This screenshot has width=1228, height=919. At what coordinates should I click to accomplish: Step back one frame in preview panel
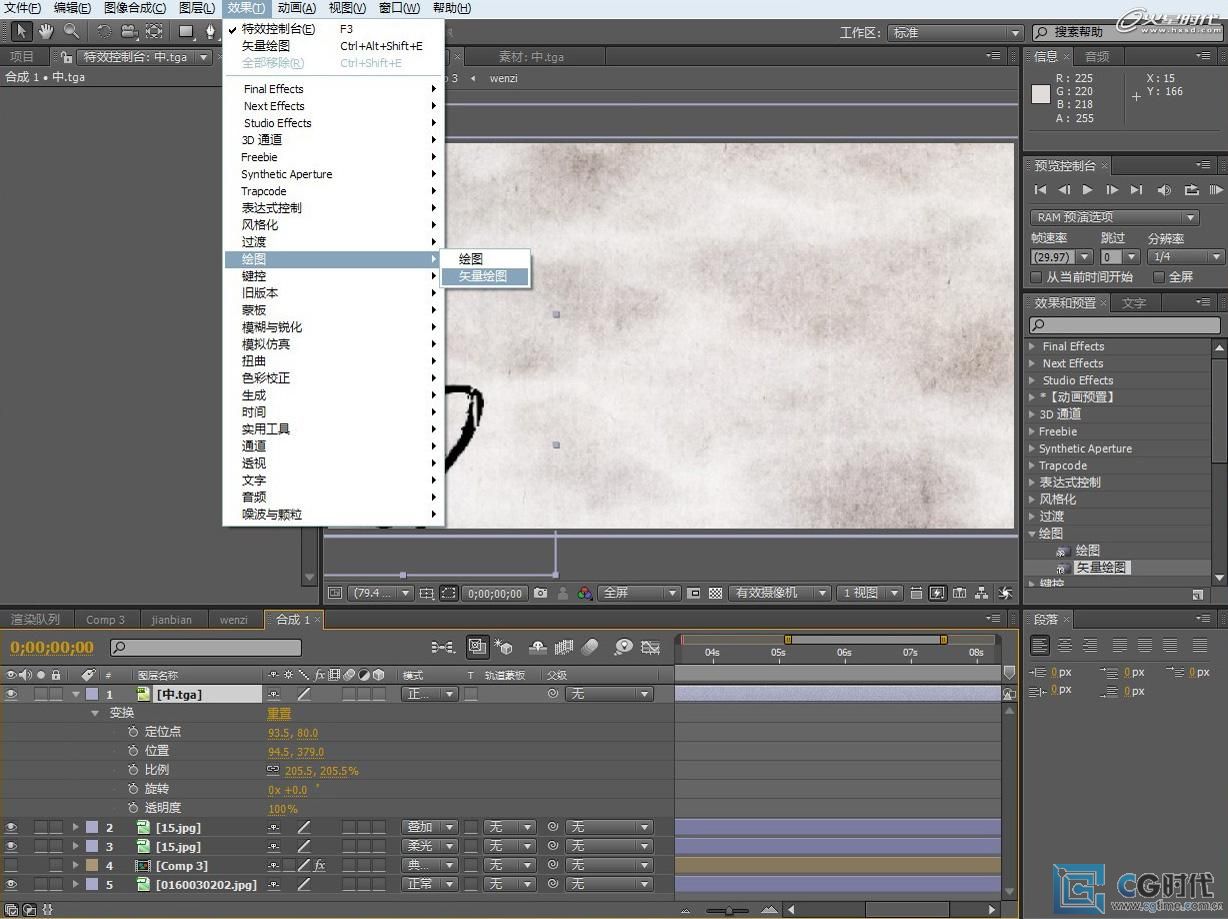coord(1064,190)
